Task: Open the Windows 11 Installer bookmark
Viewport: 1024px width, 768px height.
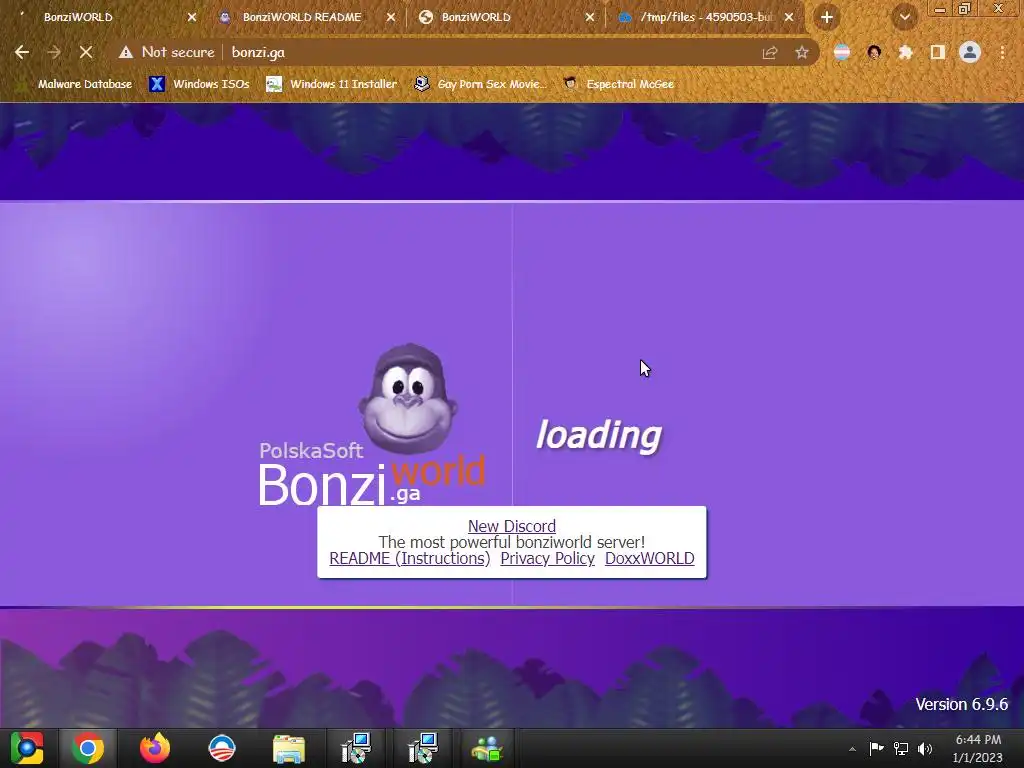Action: pyautogui.click(x=331, y=84)
